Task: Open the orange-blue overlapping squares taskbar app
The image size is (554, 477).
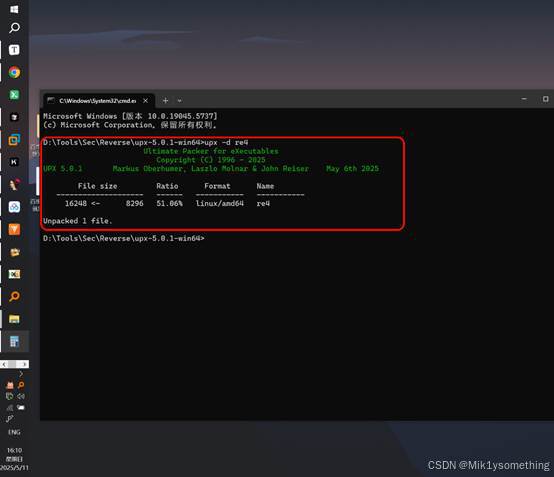Action: pyautogui.click(x=14, y=140)
